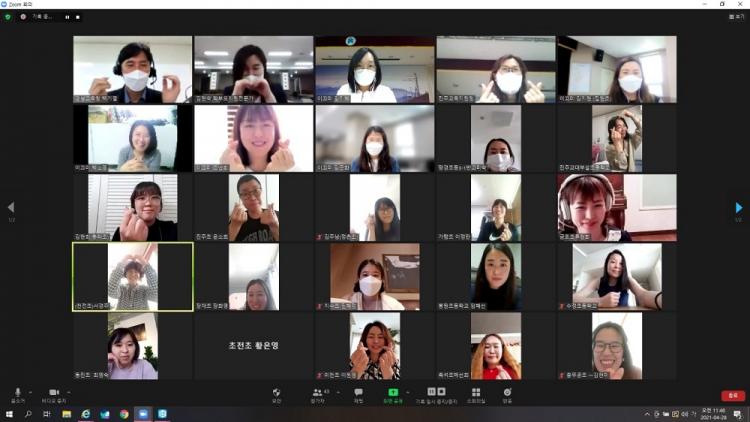Expand audio options arrow beside Mute
This screenshot has height=422, width=750.
pyautogui.click(x=30, y=391)
